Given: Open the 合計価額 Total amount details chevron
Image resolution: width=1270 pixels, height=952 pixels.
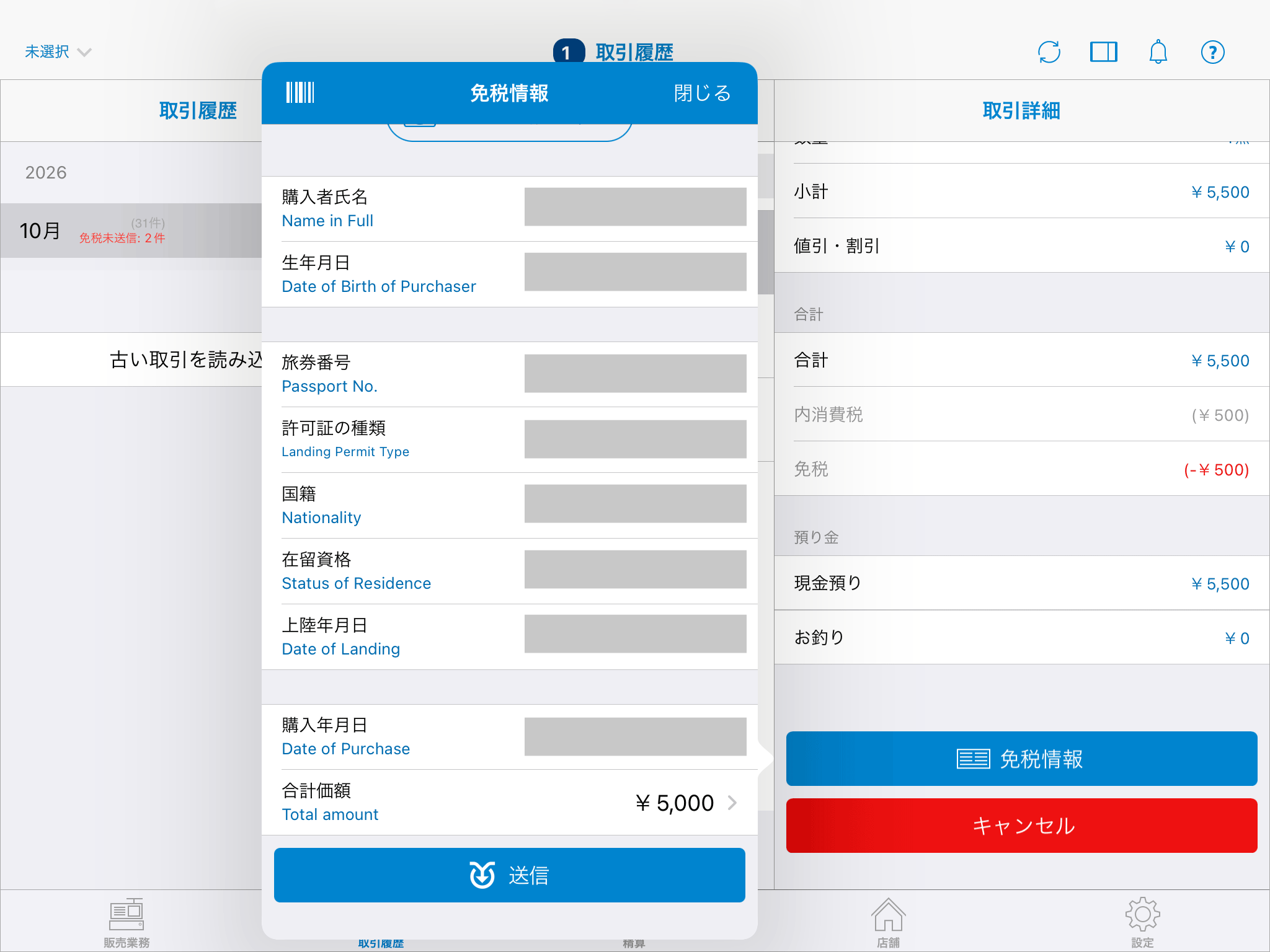Looking at the screenshot, I should point(732,803).
